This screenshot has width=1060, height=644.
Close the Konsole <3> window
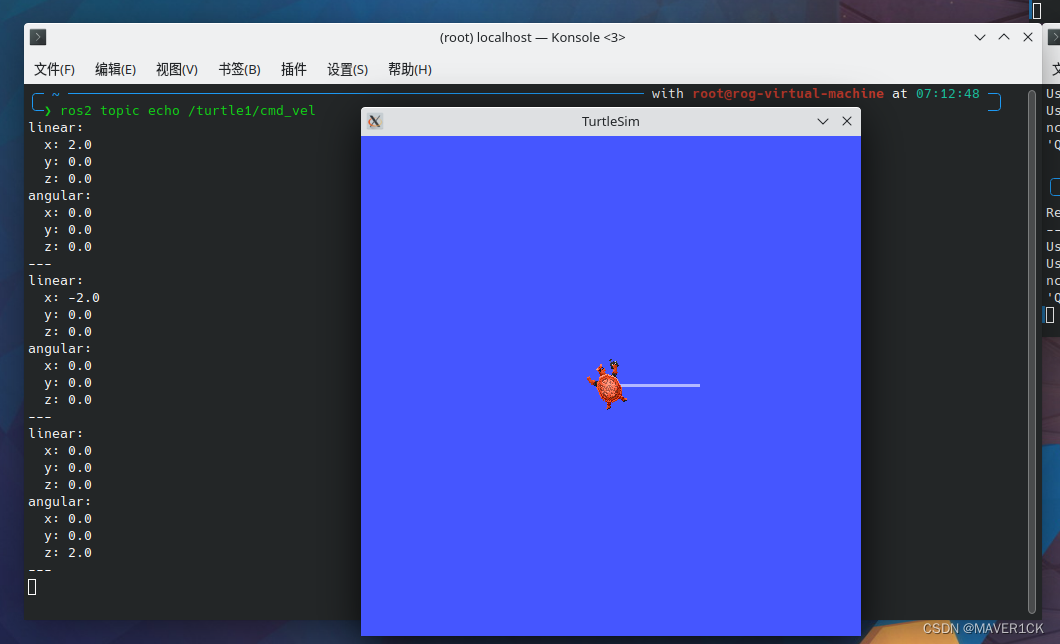tap(1028, 37)
